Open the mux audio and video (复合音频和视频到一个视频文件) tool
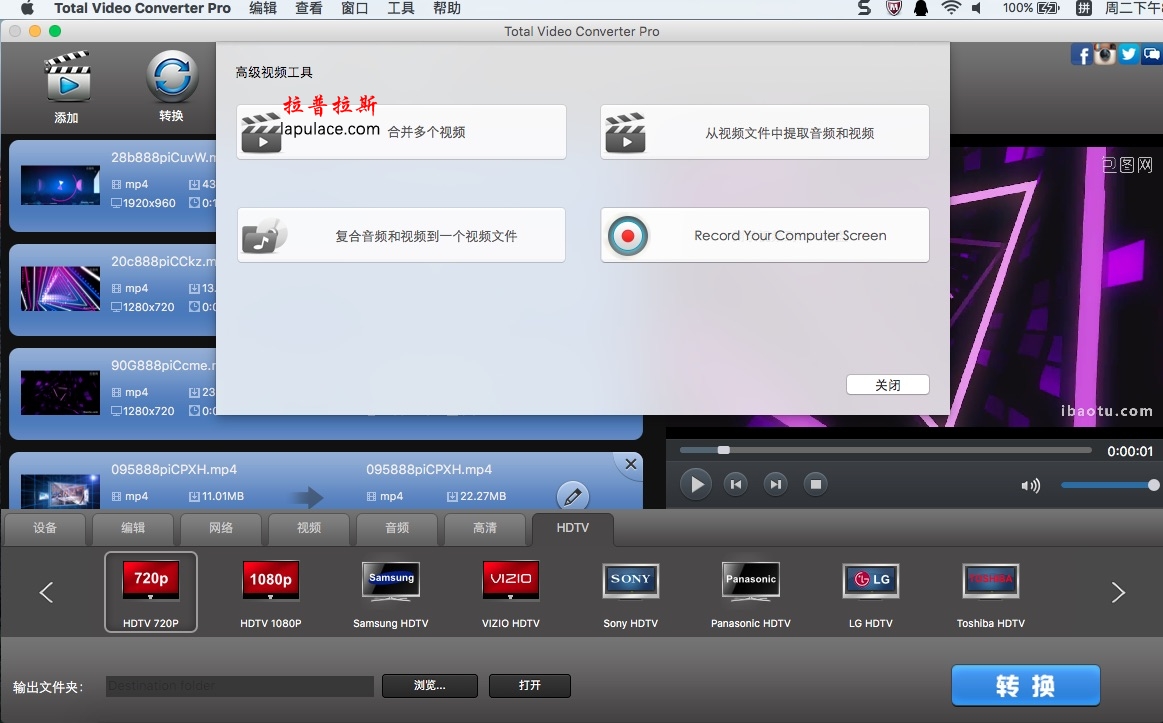1163x723 pixels. pyautogui.click(x=401, y=235)
